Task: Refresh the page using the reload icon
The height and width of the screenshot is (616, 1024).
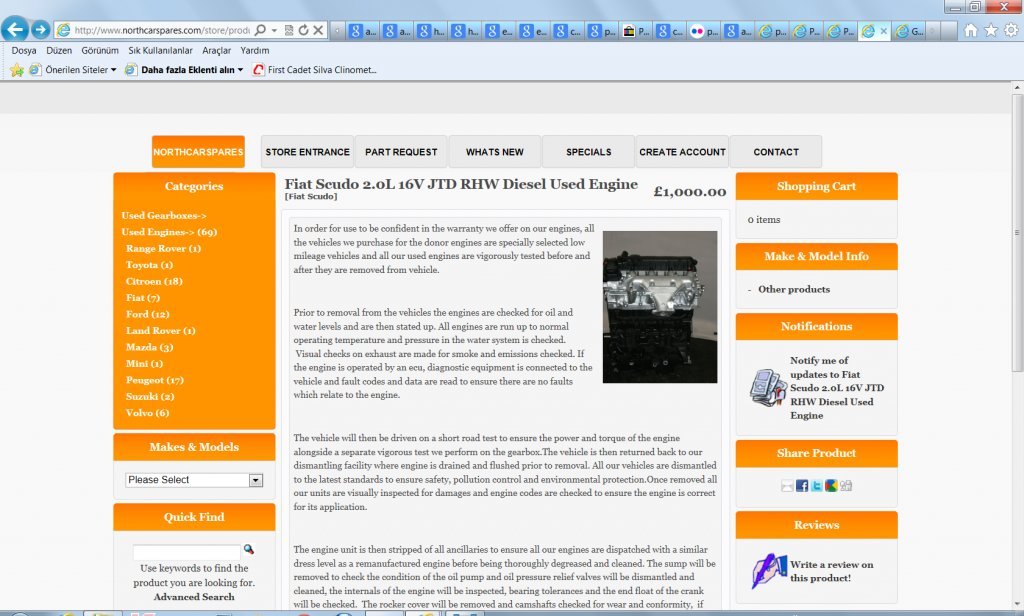Action: tap(303, 30)
